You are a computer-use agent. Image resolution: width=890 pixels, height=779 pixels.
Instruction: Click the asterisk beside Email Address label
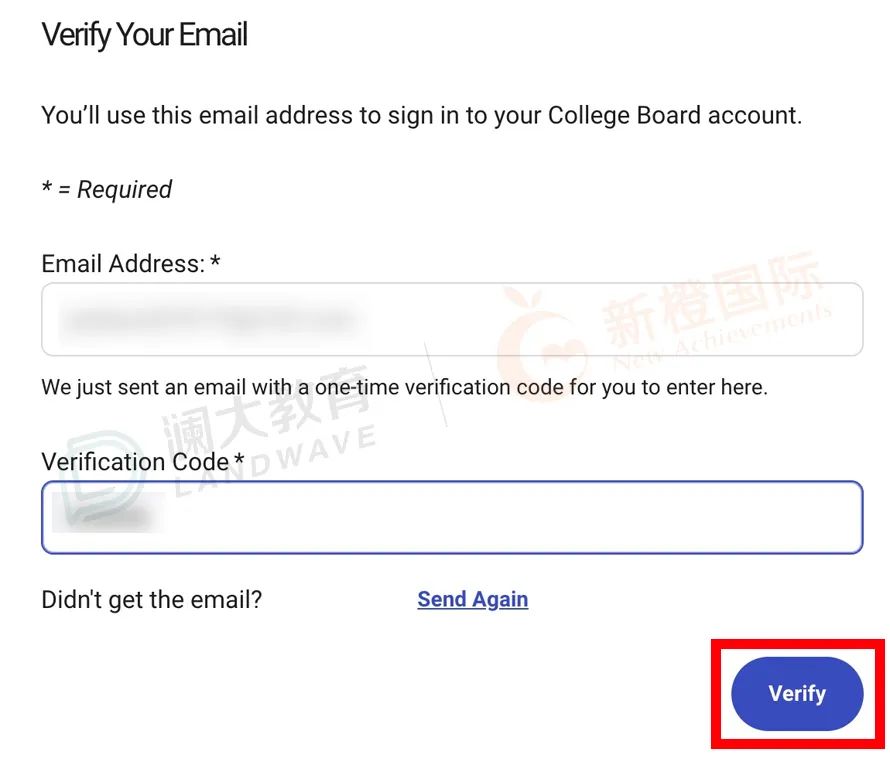click(x=215, y=264)
